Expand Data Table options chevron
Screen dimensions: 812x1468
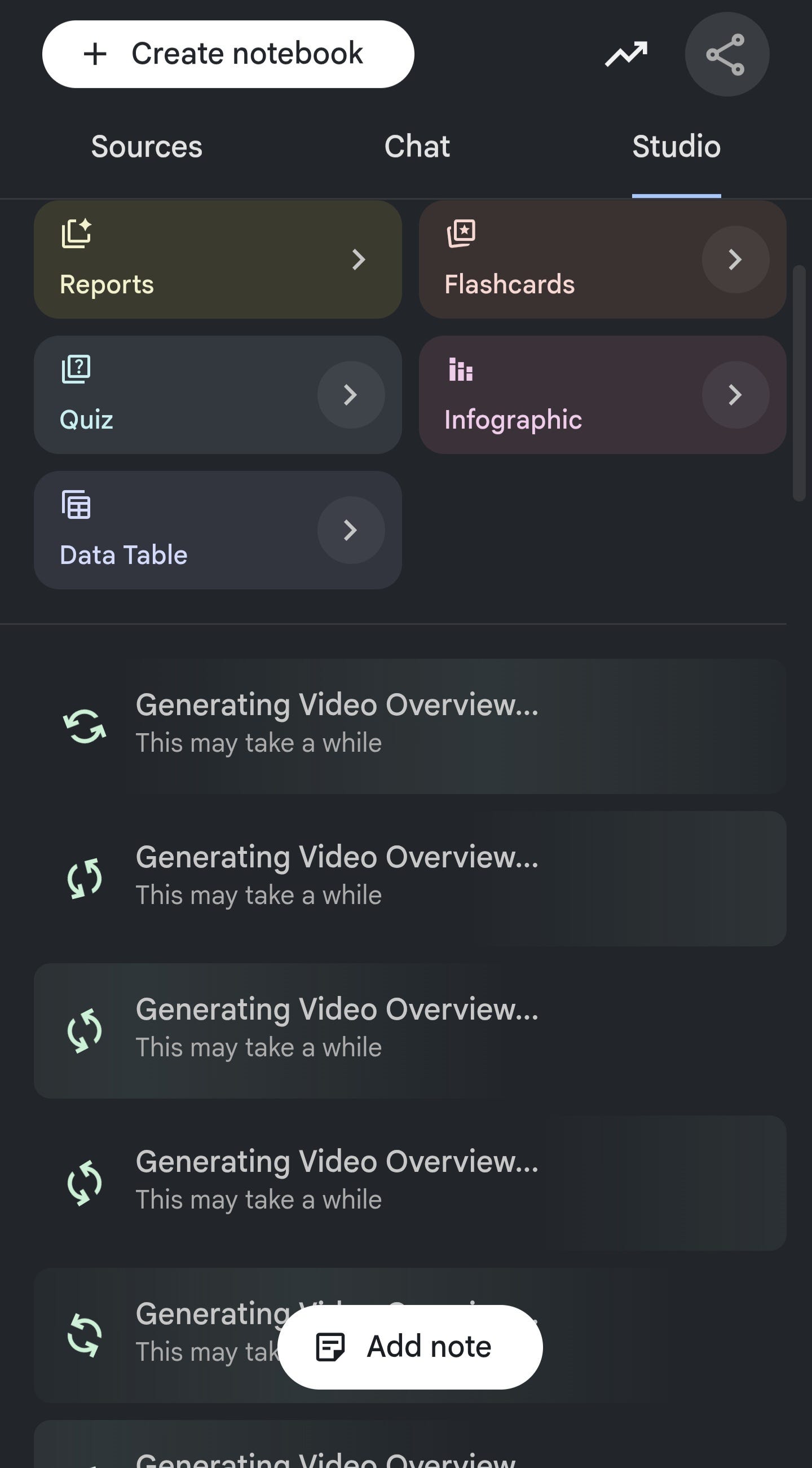pyautogui.click(x=350, y=530)
